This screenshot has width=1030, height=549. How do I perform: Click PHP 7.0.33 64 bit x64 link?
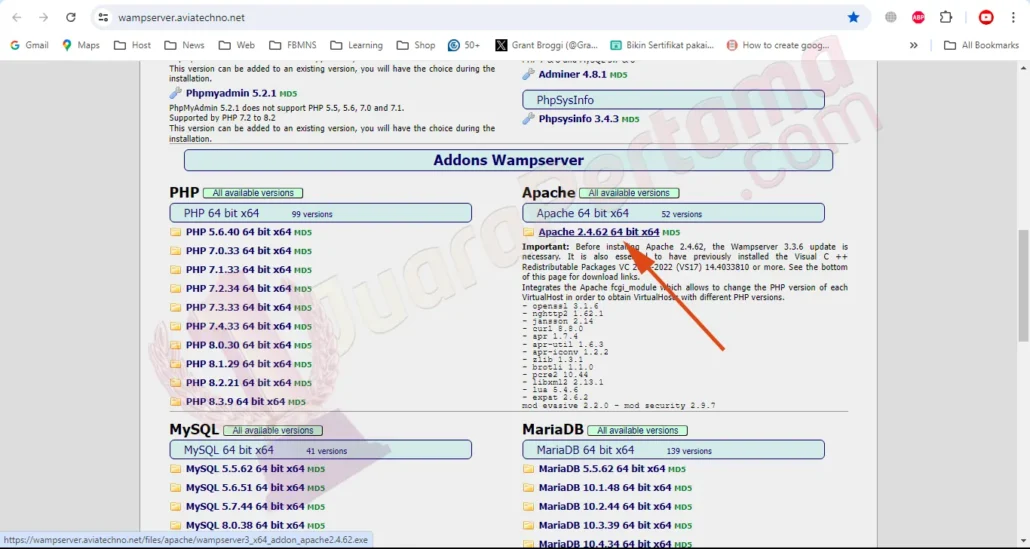coord(238,251)
